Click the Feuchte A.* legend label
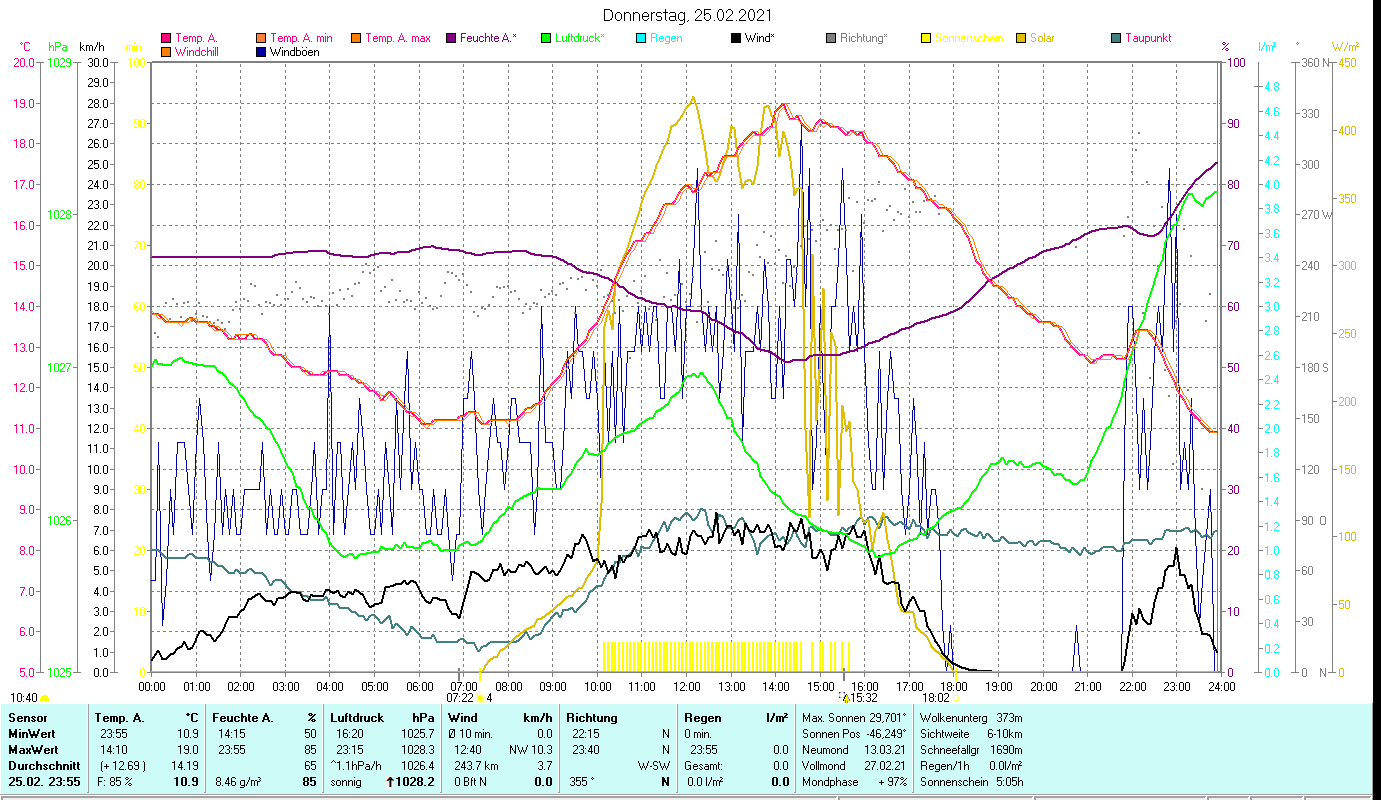The image size is (1381, 800). (x=487, y=39)
